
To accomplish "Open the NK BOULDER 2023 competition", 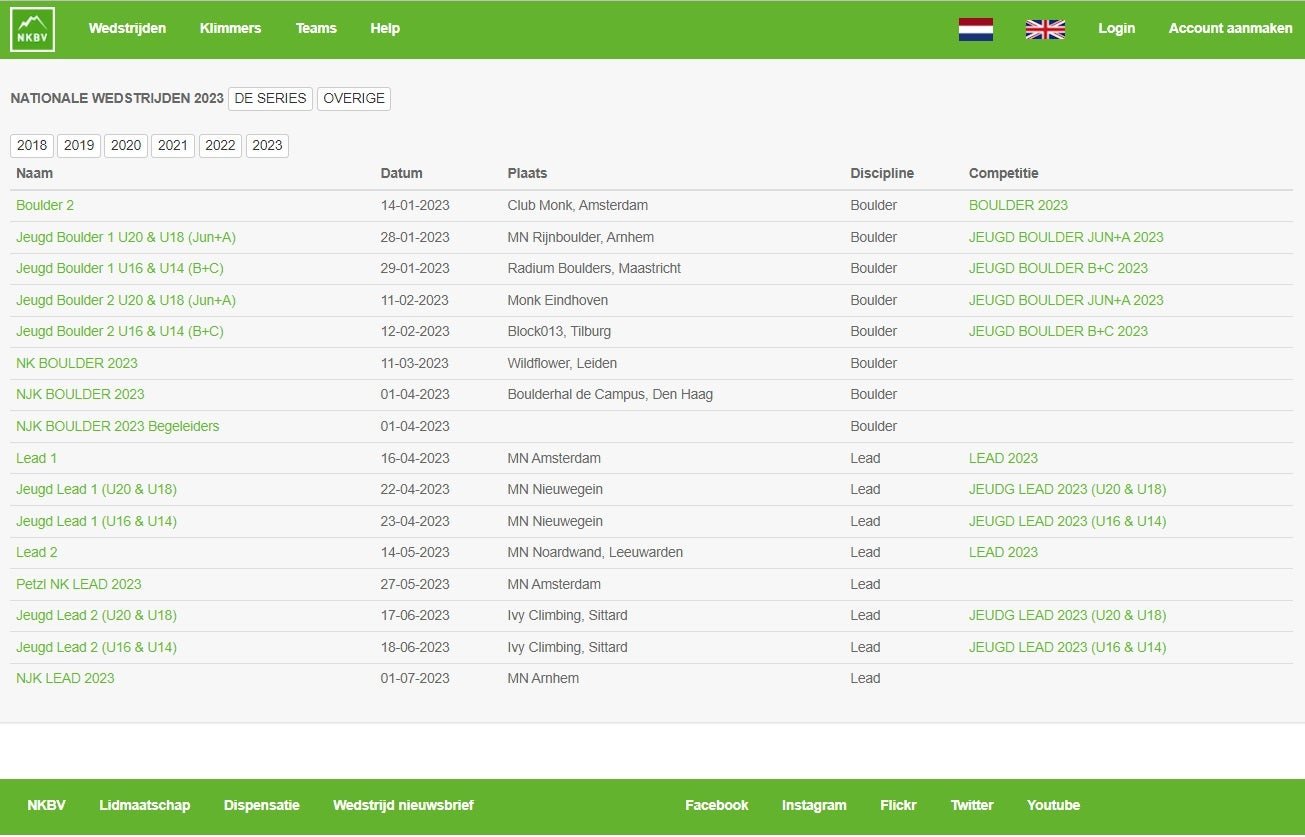I will 77,363.
